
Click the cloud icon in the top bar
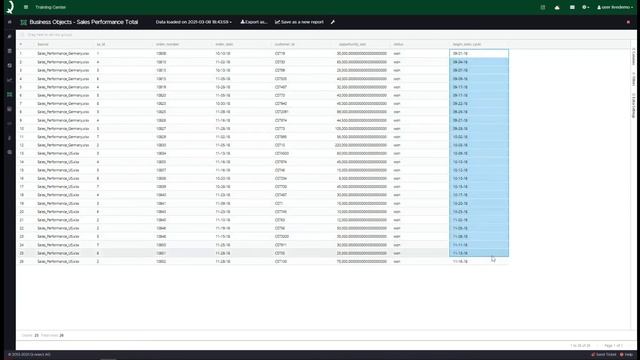coord(557,7)
